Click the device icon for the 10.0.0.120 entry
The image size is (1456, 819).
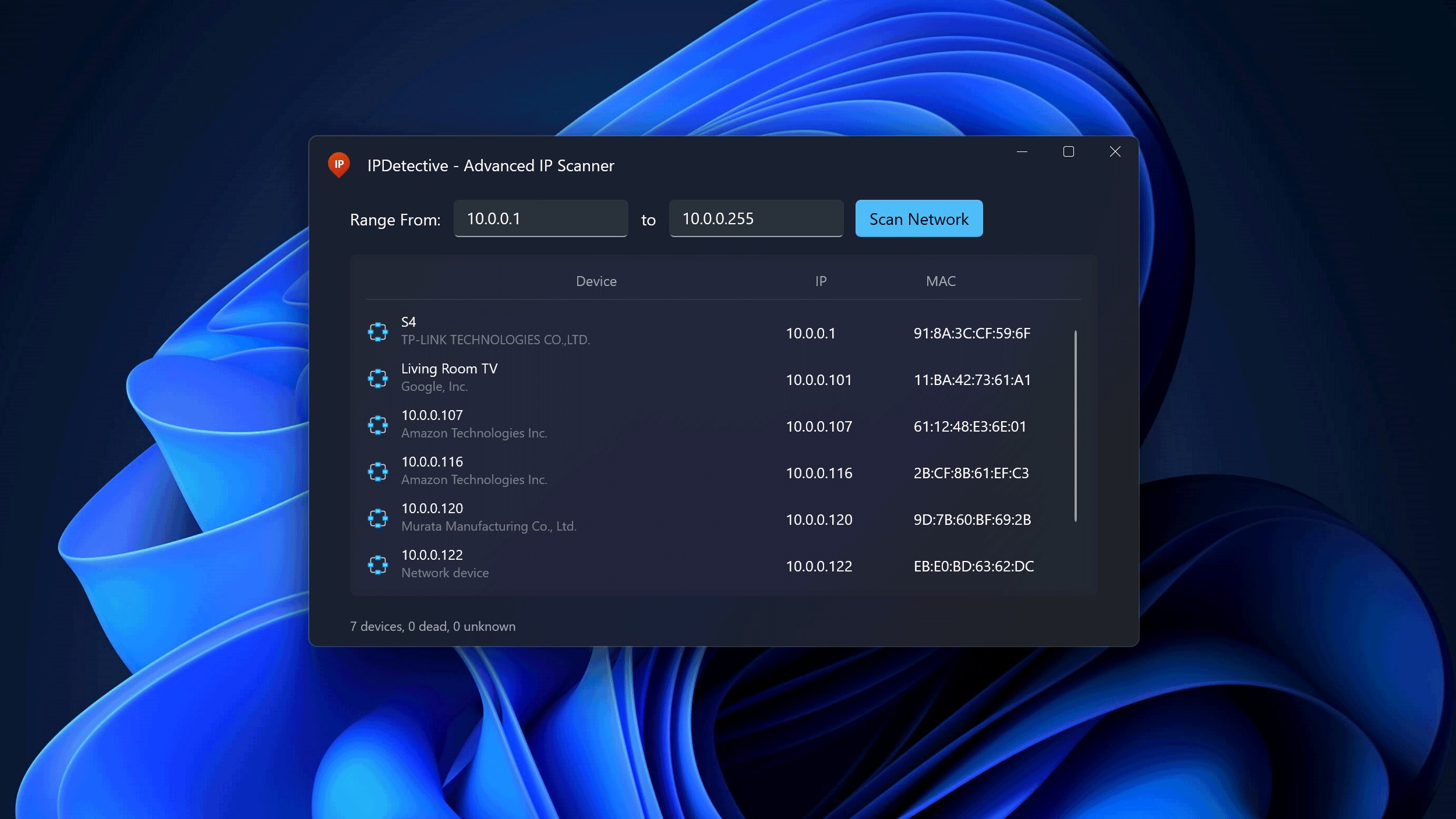point(377,518)
